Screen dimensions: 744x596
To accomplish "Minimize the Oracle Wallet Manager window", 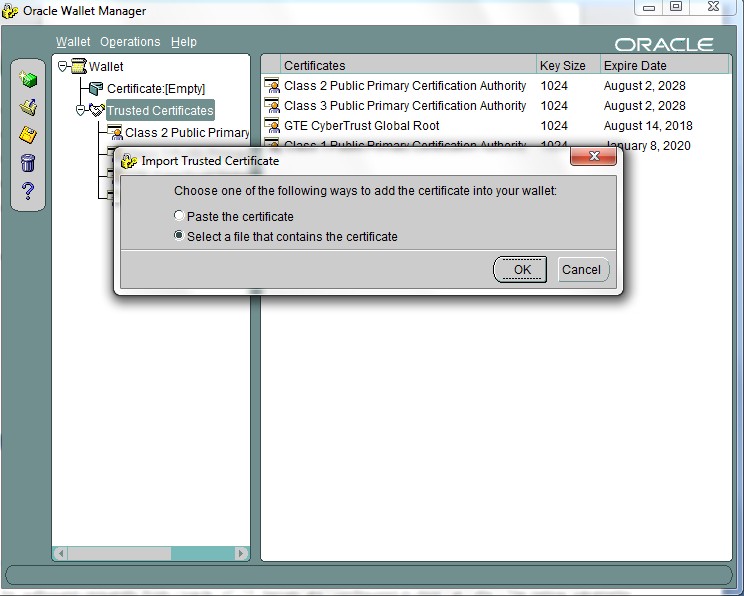I will coord(649,7).
